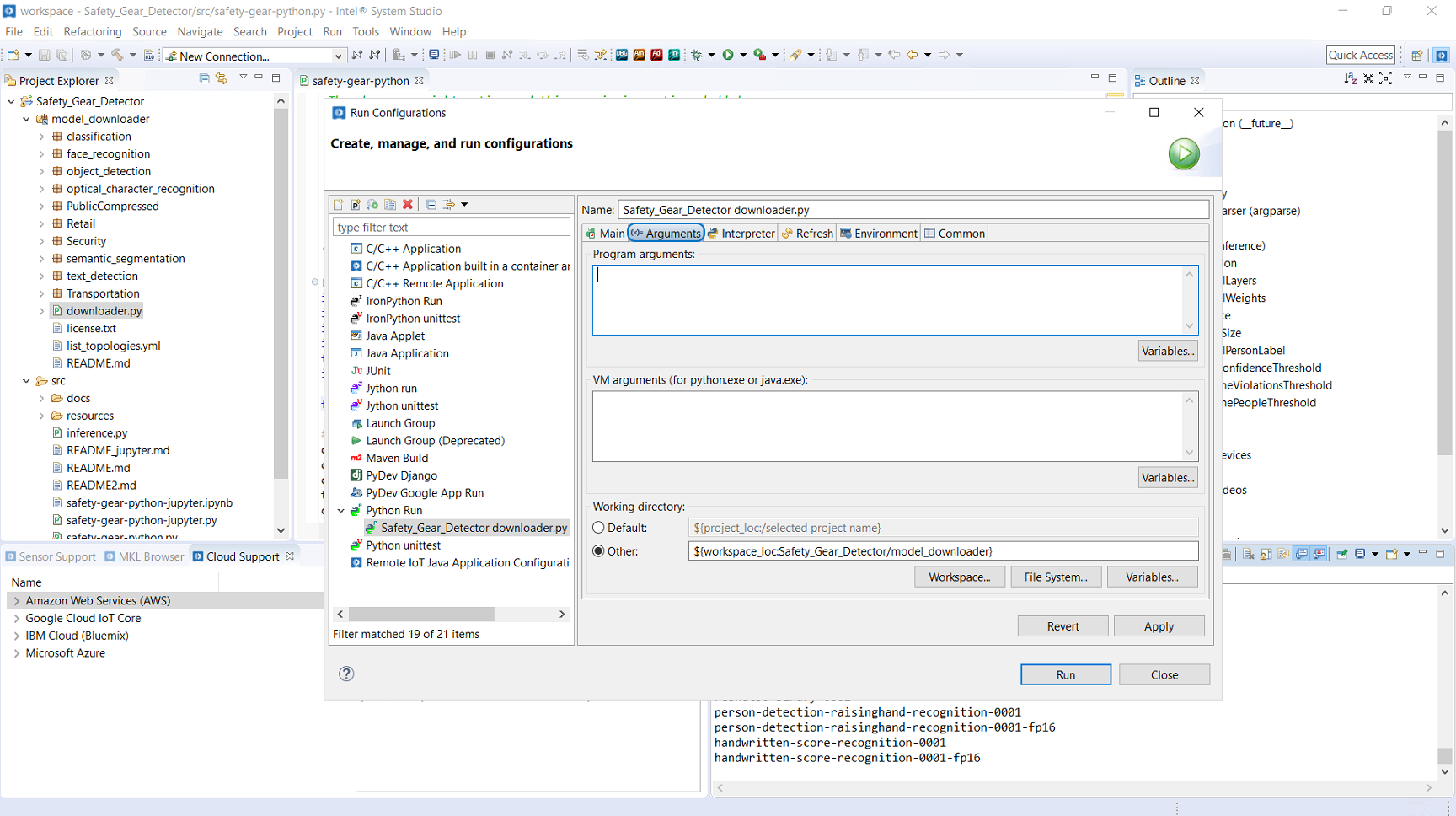1456x816 pixels.
Task: Open the Window menu
Action: point(410,32)
